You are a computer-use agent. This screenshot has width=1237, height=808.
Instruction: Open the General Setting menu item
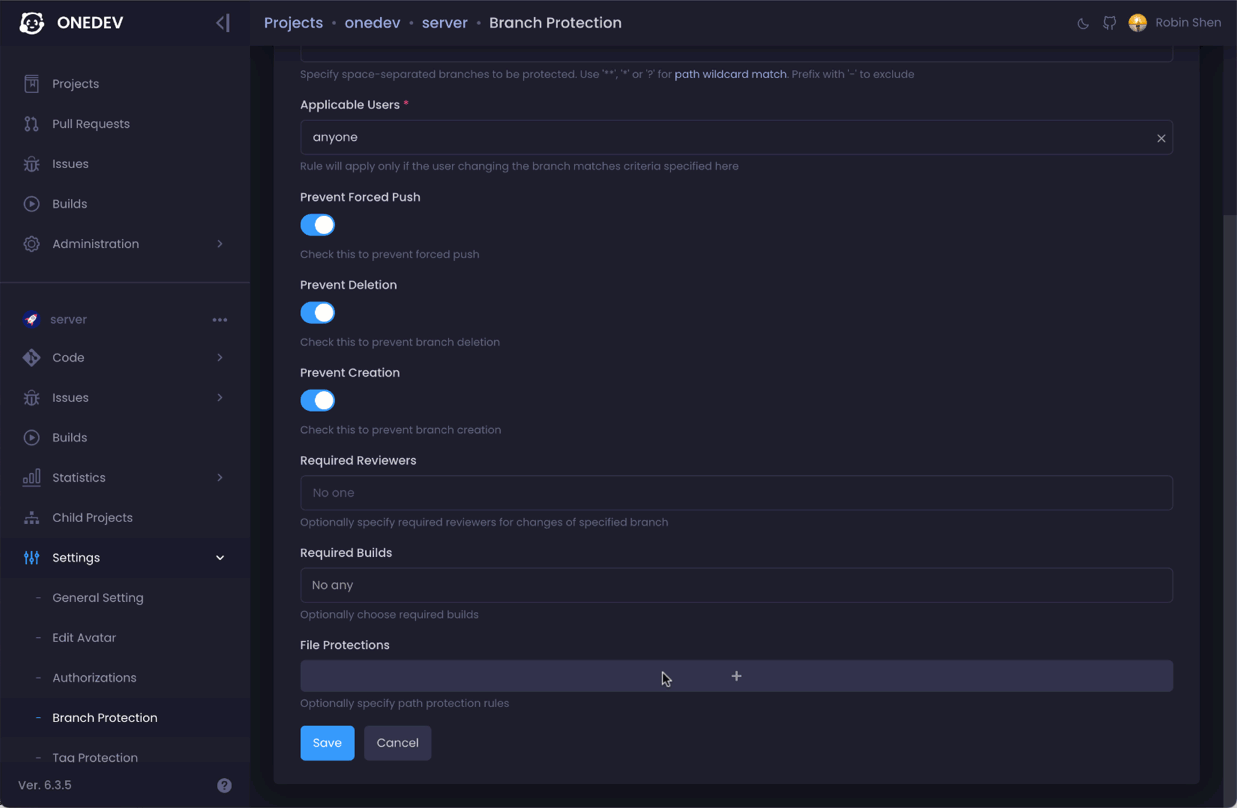pyautogui.click(x=98, y=598)
